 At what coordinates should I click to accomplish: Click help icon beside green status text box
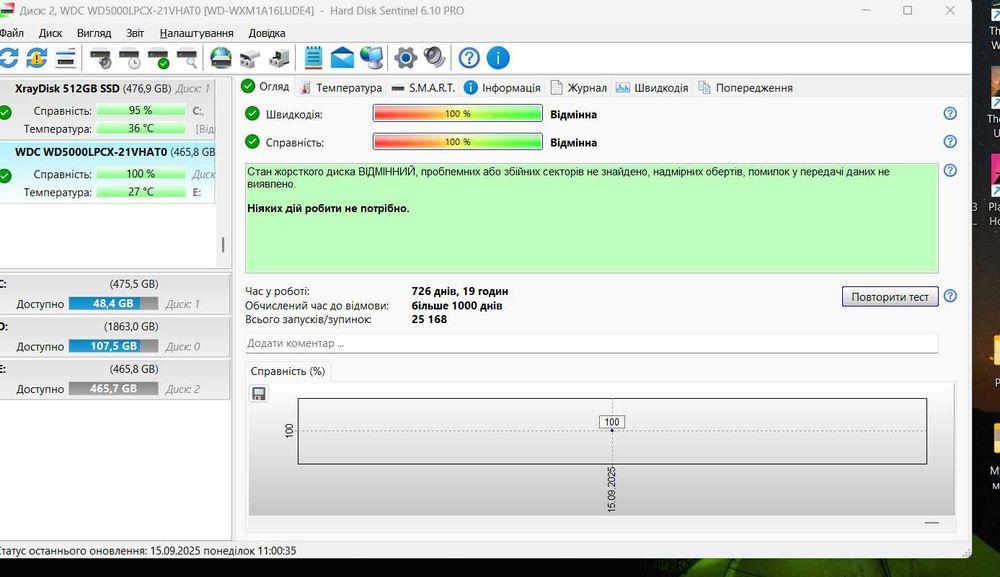950,170
